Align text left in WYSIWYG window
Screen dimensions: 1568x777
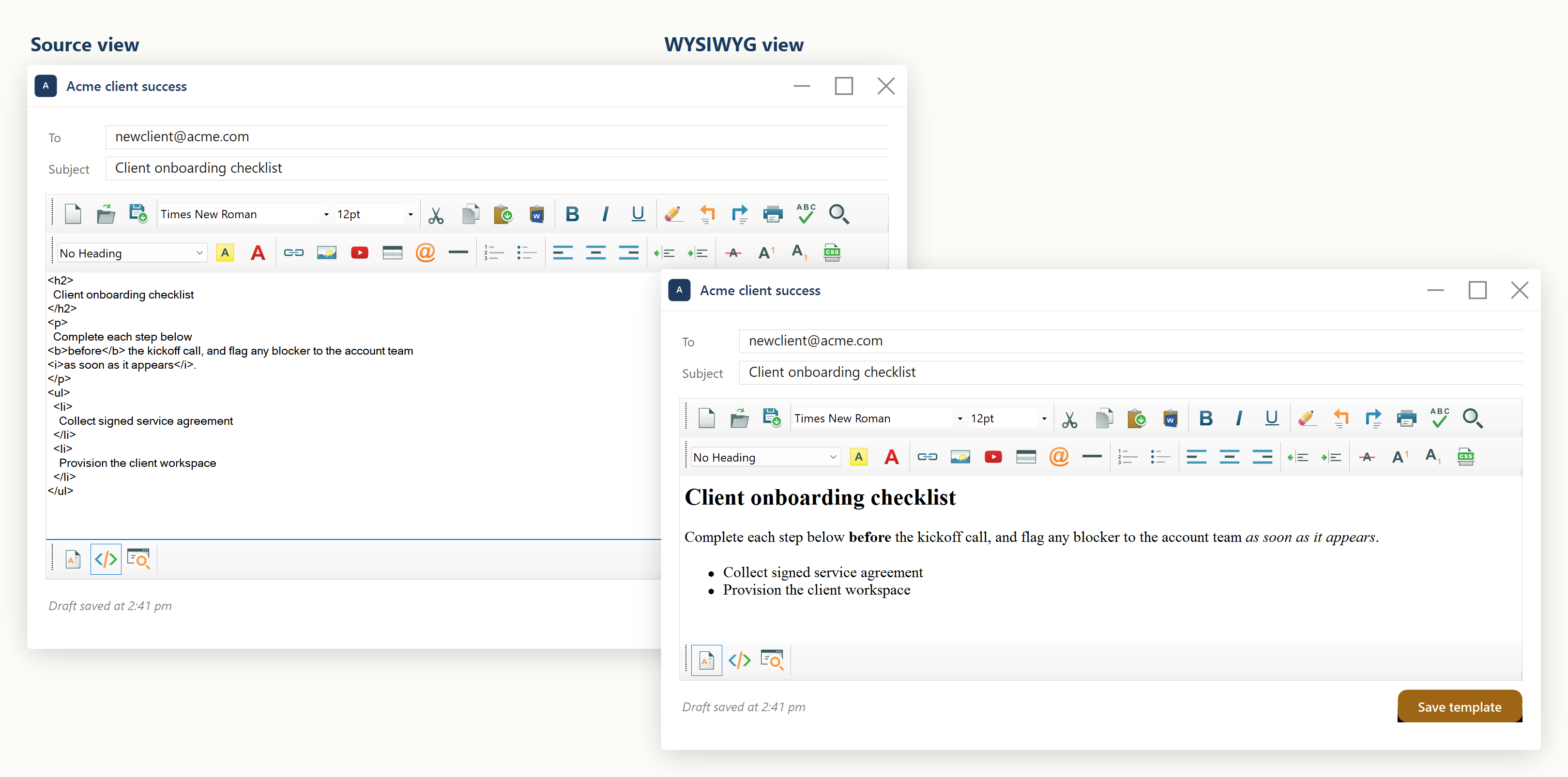pyautogui.click(x=1196, y=457)
